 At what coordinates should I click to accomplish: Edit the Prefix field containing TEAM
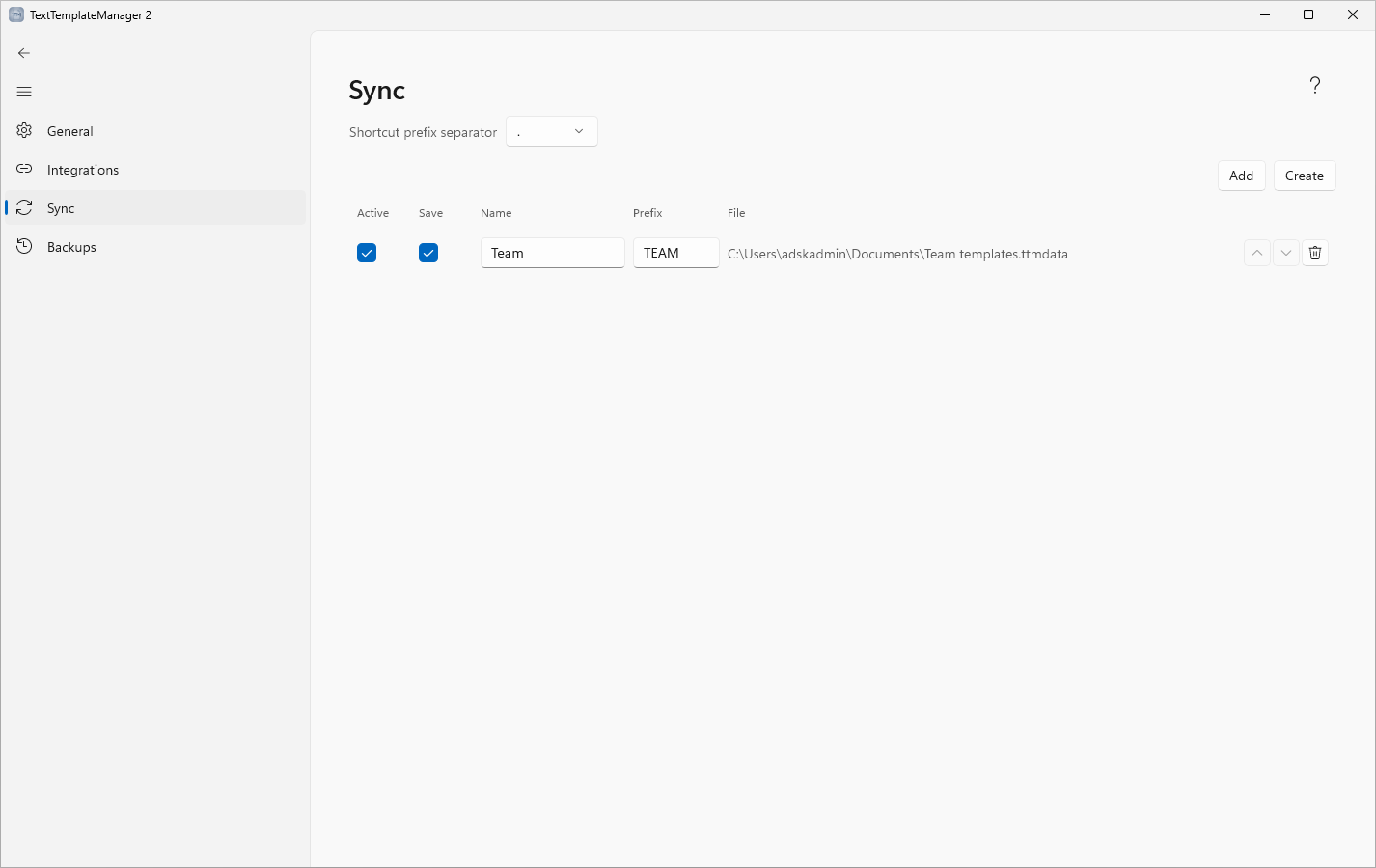point(676,253)
